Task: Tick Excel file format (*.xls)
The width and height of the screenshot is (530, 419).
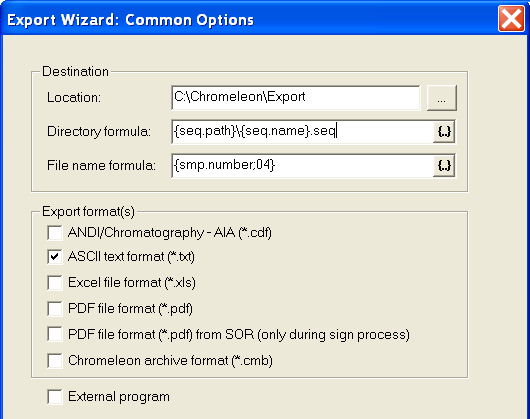Action: click(55, 282)
